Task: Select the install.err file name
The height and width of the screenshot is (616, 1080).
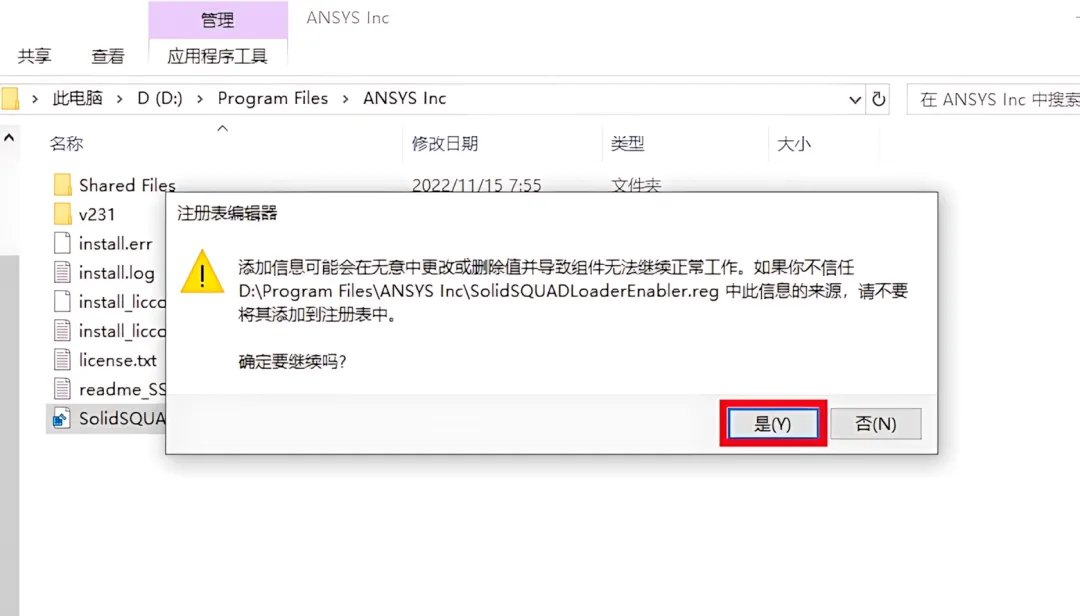Action: (115, 243)
